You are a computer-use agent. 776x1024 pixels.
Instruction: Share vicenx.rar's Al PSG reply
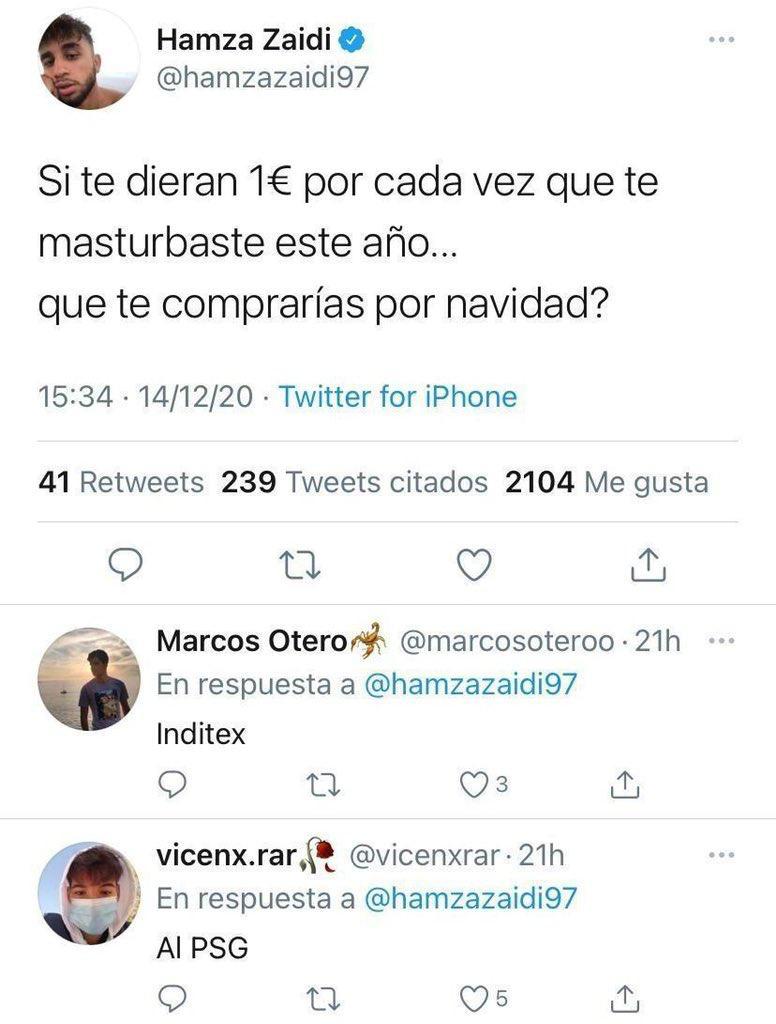pos(625,998)
